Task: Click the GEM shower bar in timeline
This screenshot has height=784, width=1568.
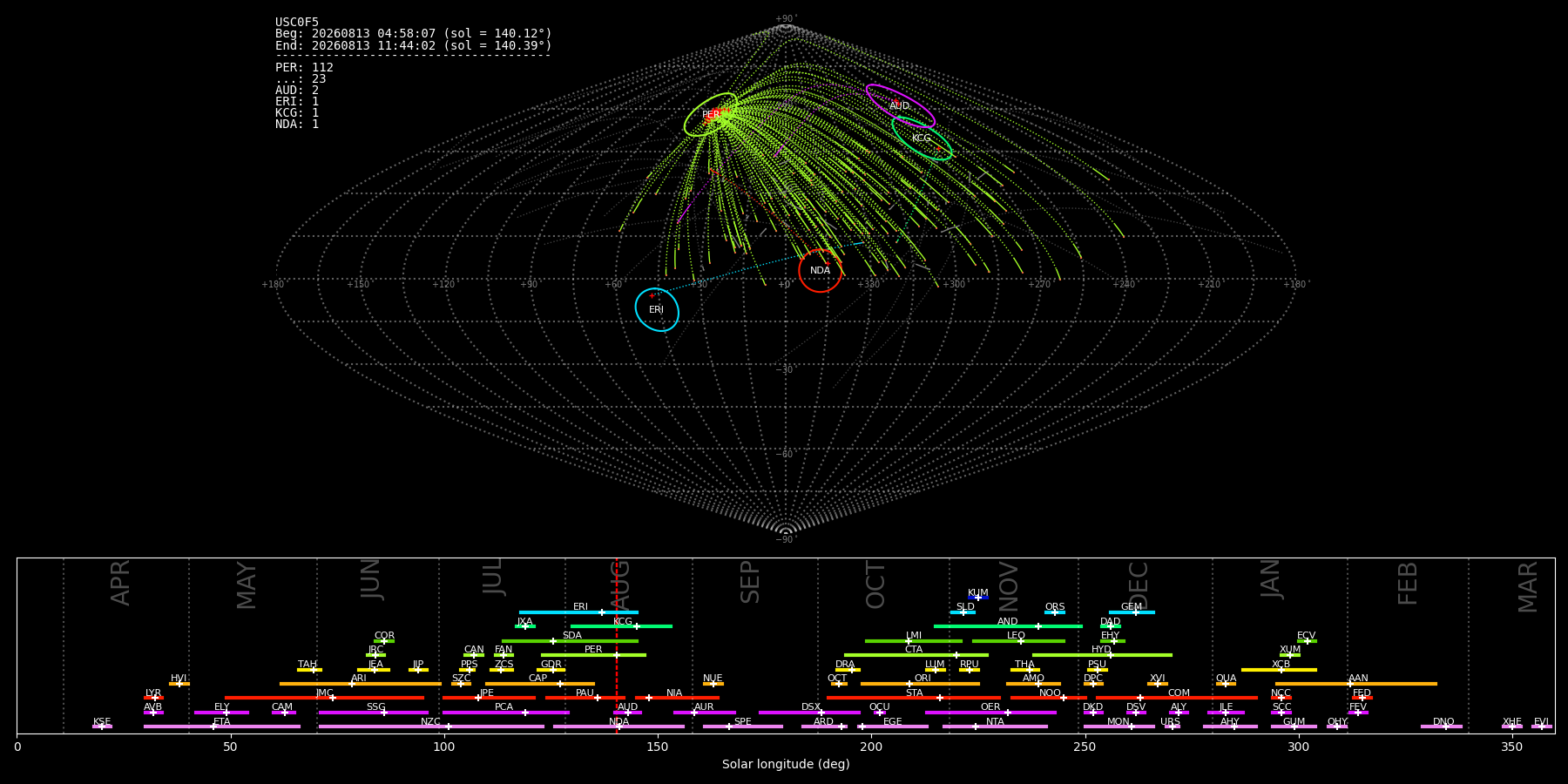Action: [1132, 612]
